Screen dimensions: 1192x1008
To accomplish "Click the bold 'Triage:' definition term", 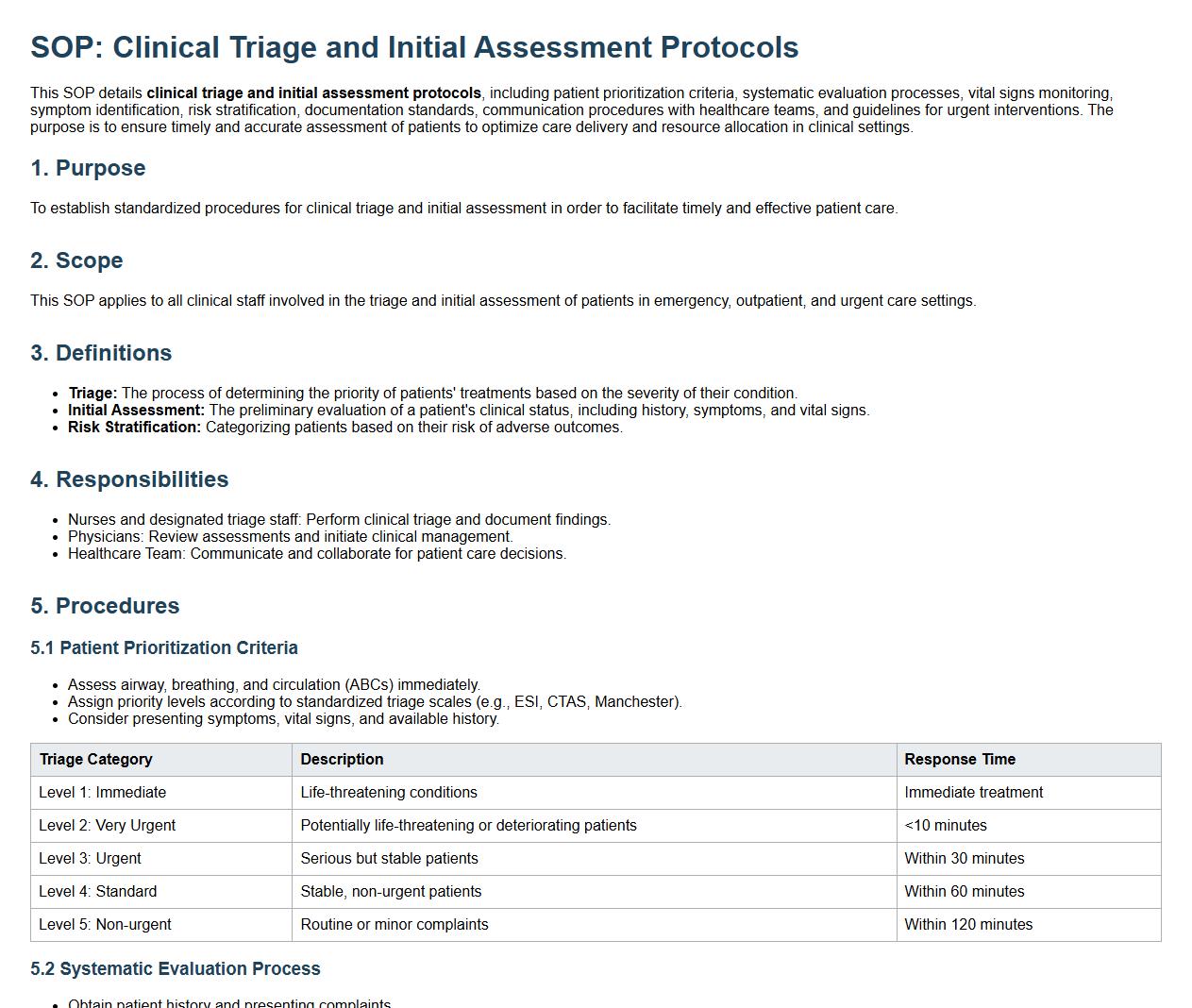I will (x=92, y=393).
